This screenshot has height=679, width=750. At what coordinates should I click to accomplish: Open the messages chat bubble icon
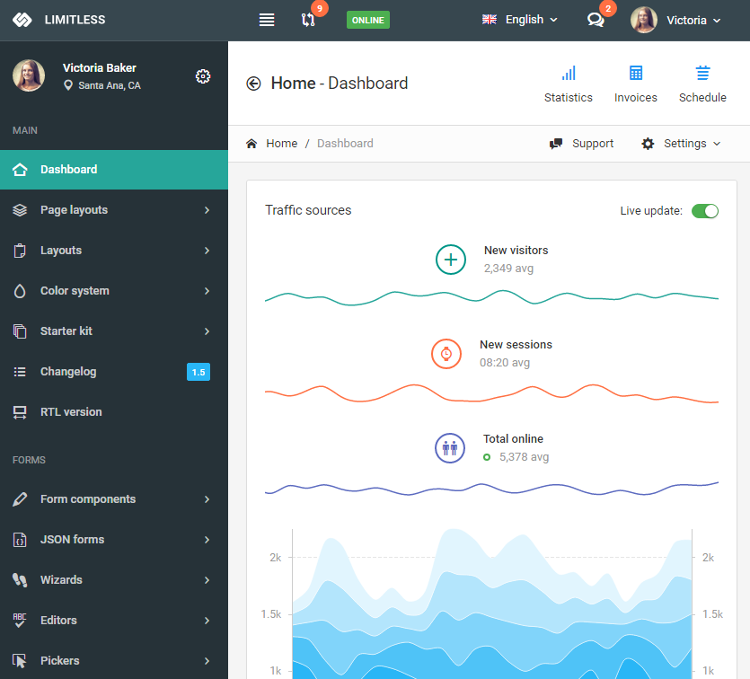click(x=596, y=20)
